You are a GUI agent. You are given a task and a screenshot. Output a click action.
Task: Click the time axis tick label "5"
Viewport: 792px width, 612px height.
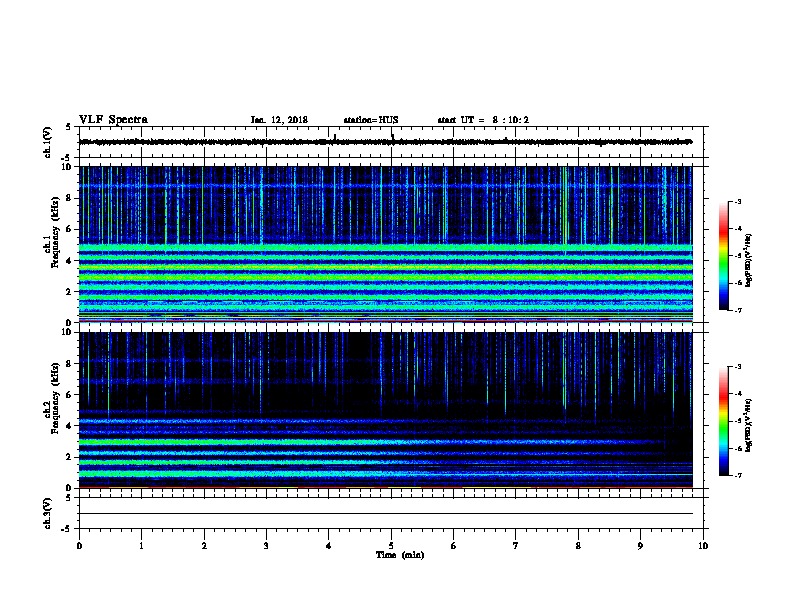coord(391,545)
